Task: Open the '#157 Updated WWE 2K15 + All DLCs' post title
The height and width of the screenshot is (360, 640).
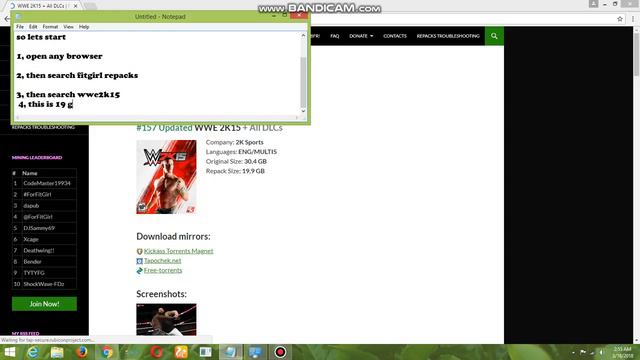Action: (x=209, y=127)
